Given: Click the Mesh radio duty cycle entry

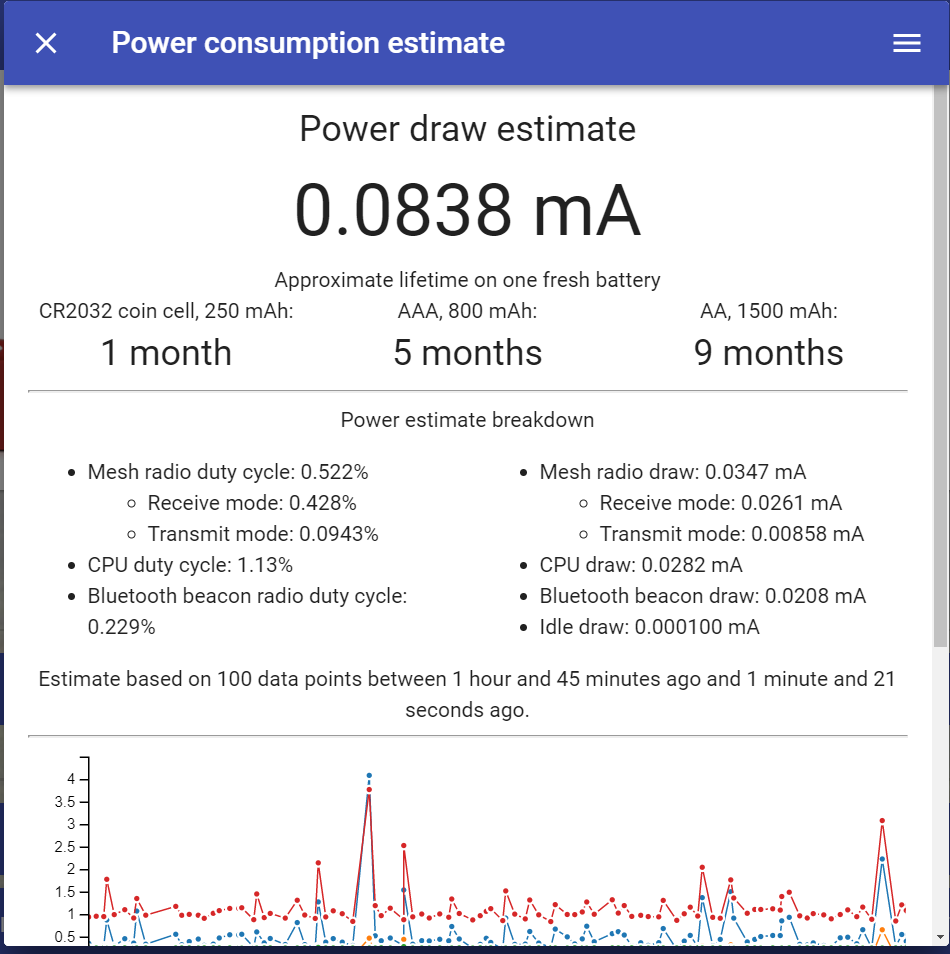Looking at the screenshot, I should click(x=228, y=472).
